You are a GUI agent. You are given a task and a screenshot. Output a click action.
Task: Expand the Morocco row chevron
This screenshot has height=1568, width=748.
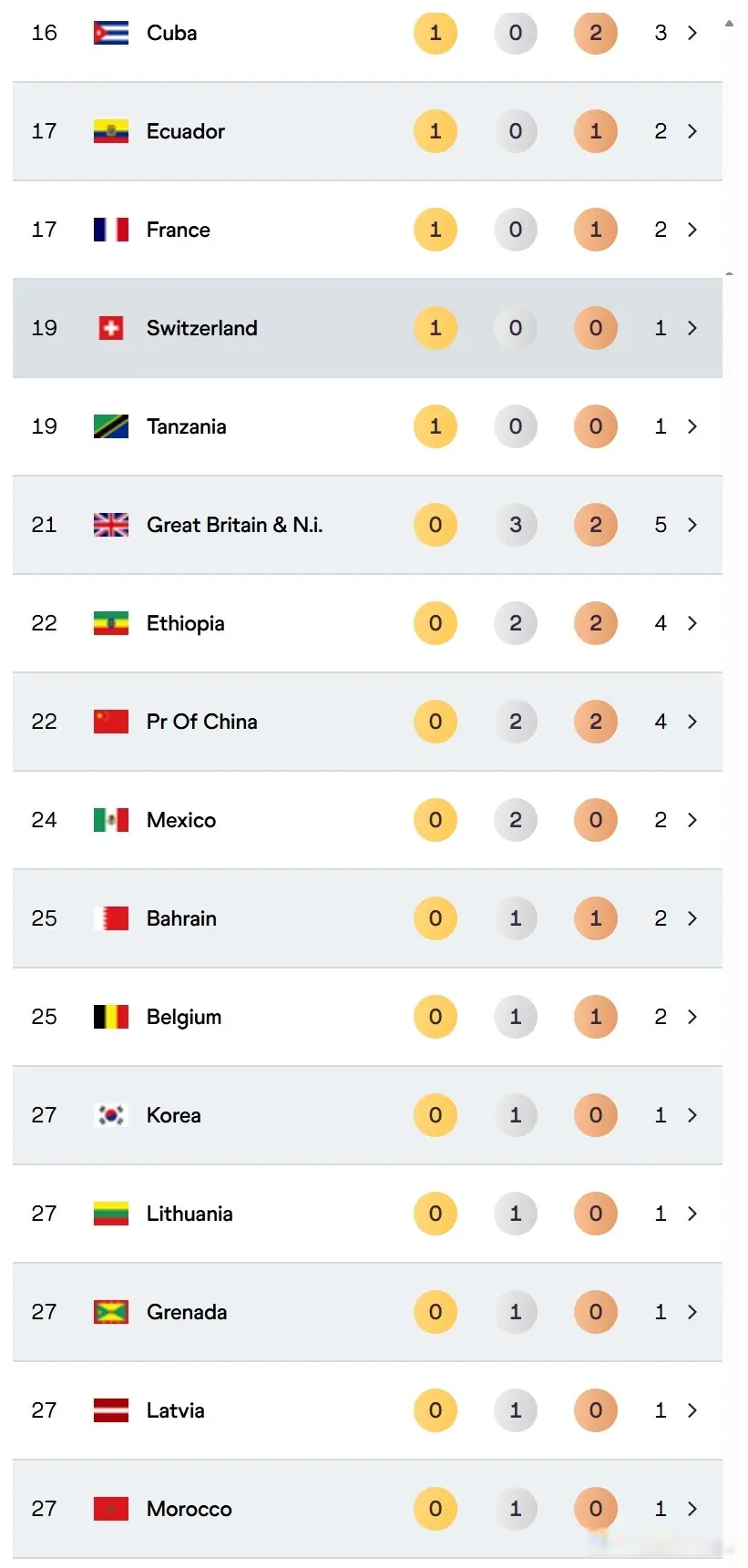692,1509
